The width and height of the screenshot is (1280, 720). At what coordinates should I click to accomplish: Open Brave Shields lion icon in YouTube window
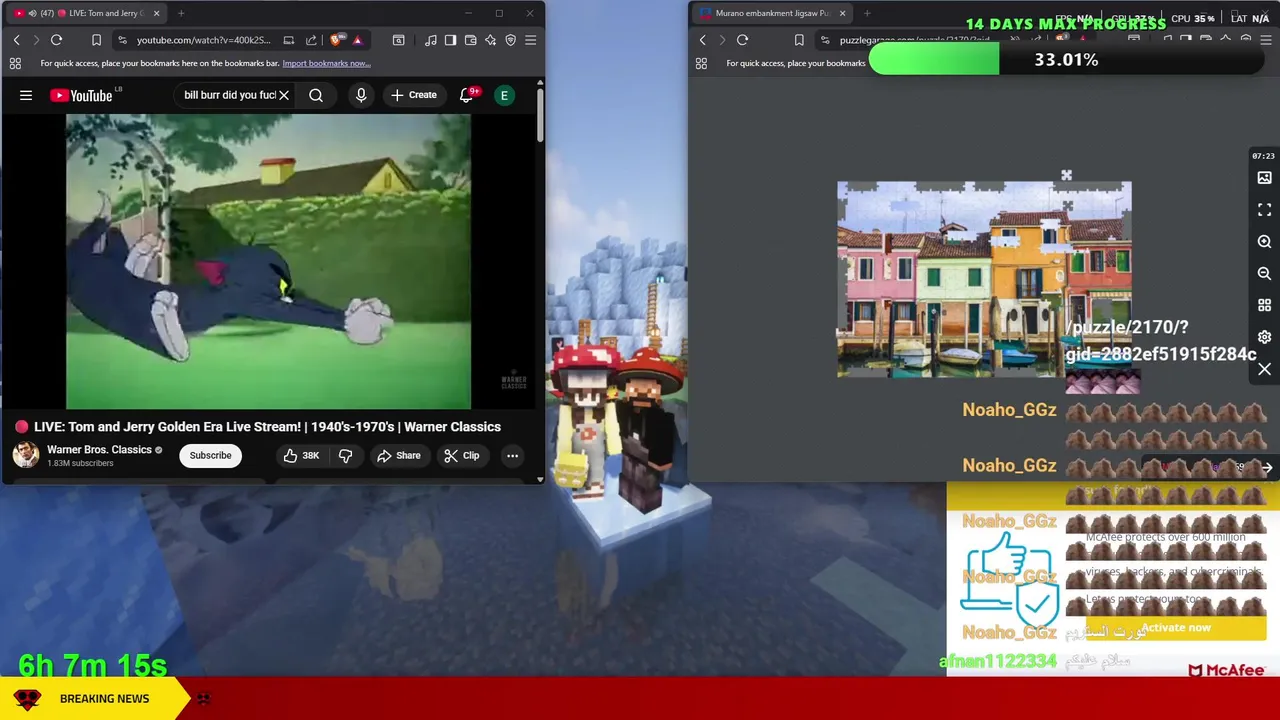pyautogui.click(x=335, y=40)
